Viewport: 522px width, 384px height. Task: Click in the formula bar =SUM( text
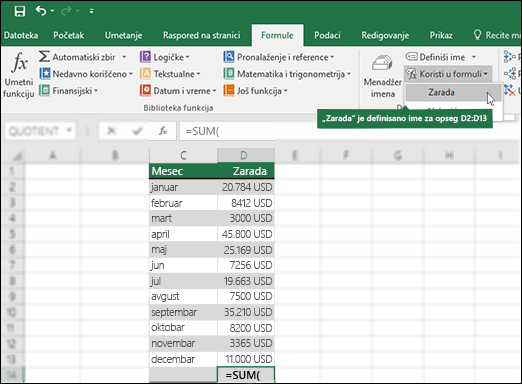(202, 131)
